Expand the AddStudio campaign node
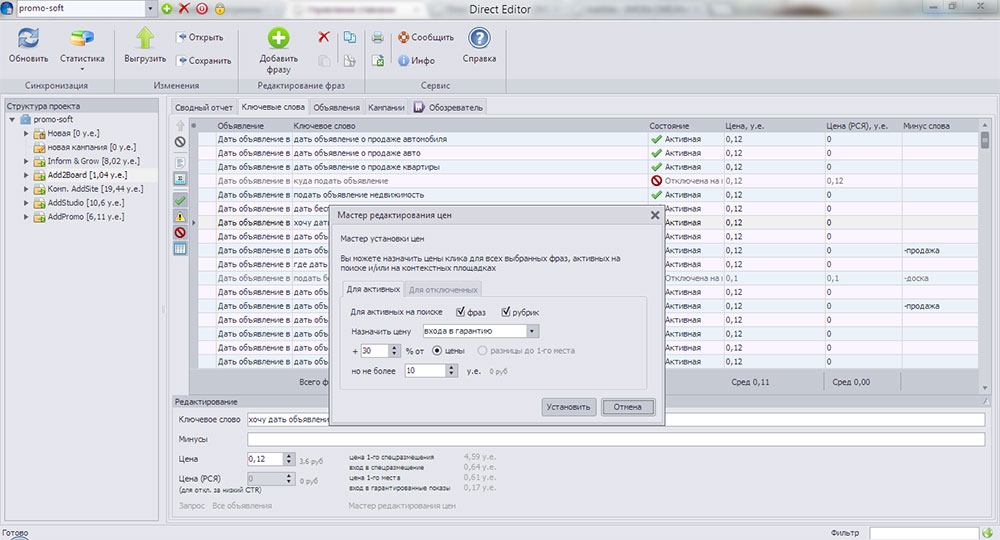 pyautogui.click(x=26, y=203)
